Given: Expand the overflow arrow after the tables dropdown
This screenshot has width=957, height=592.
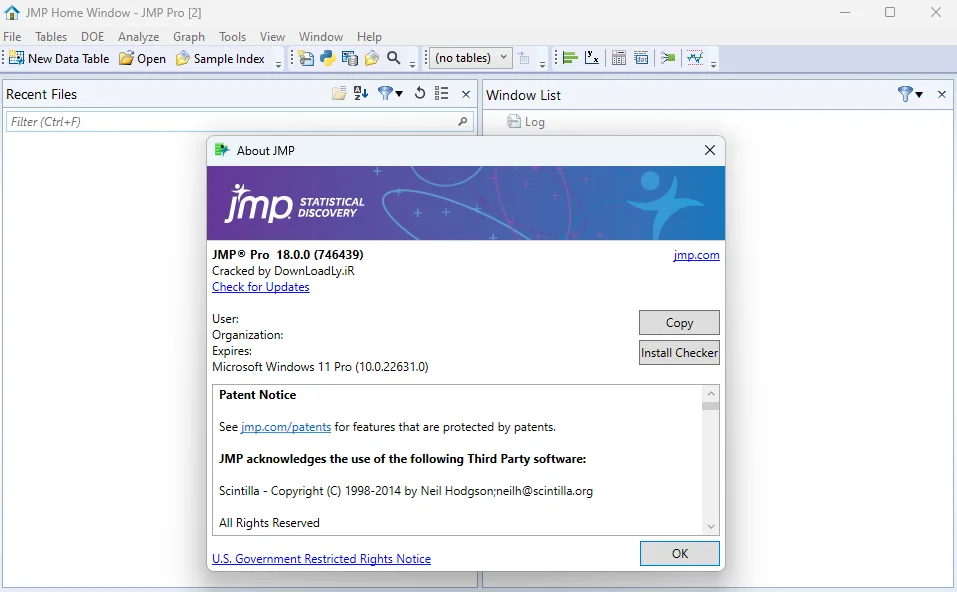Looking at the screenshot, I should 542,63.
